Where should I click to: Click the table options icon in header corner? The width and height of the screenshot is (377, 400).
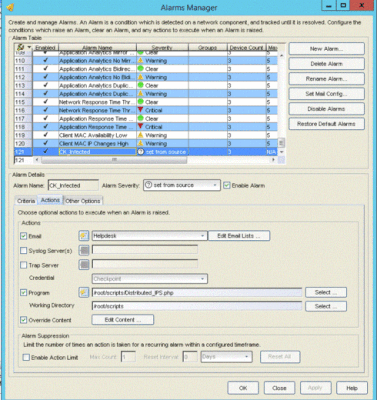pos(24,48)
